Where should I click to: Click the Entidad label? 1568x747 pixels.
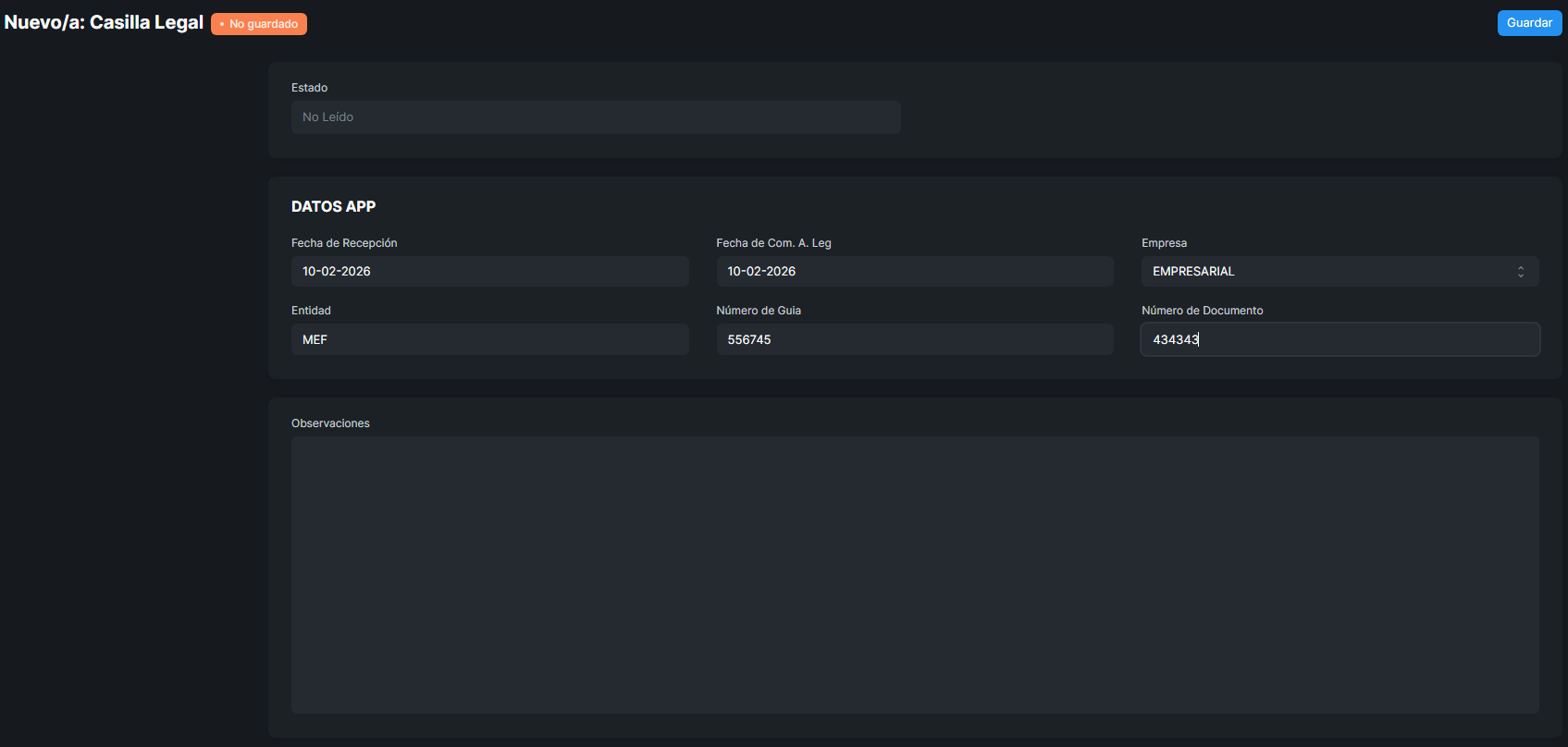311,311
